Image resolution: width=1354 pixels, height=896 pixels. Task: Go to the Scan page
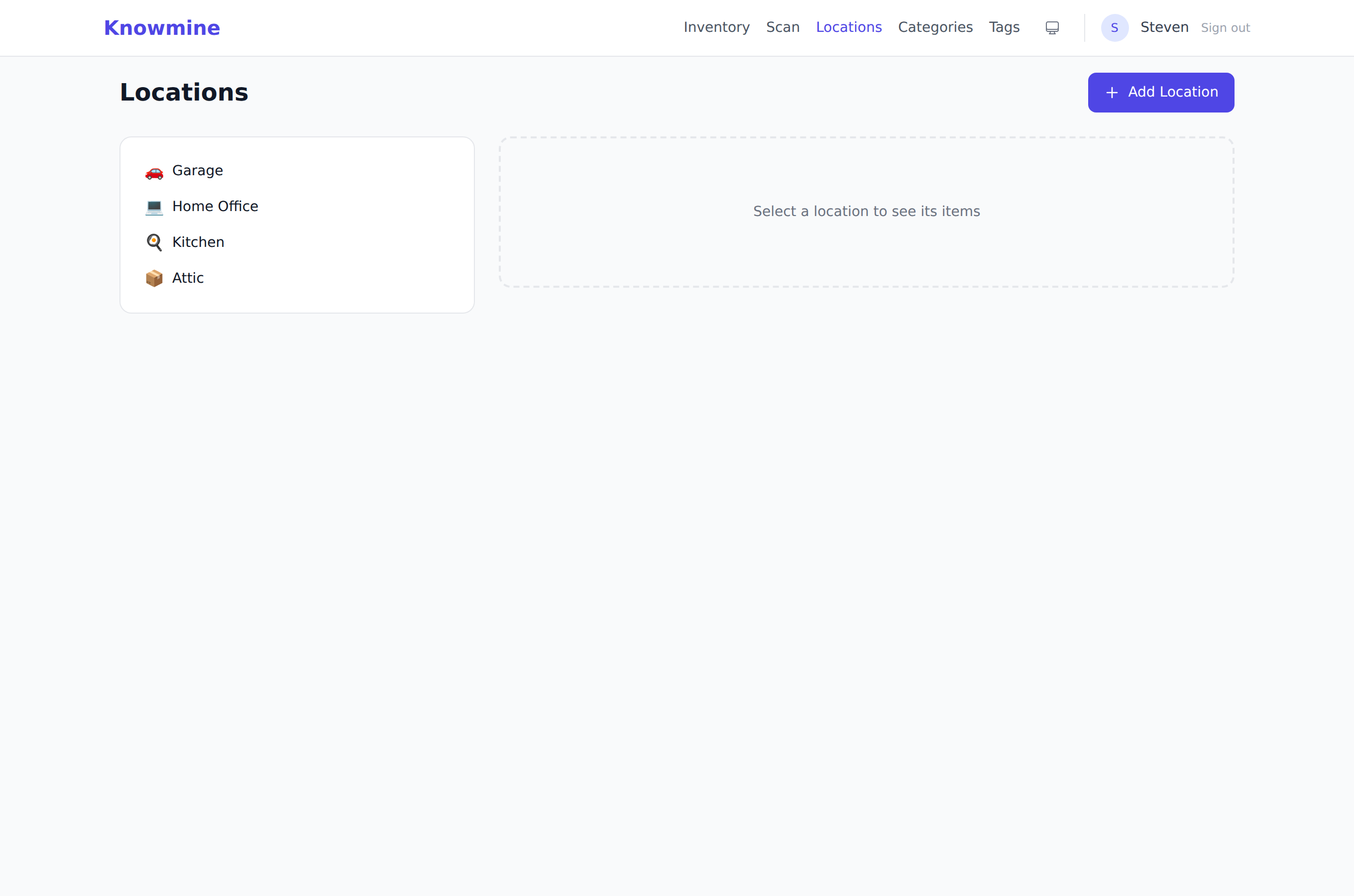click(783, 27)
